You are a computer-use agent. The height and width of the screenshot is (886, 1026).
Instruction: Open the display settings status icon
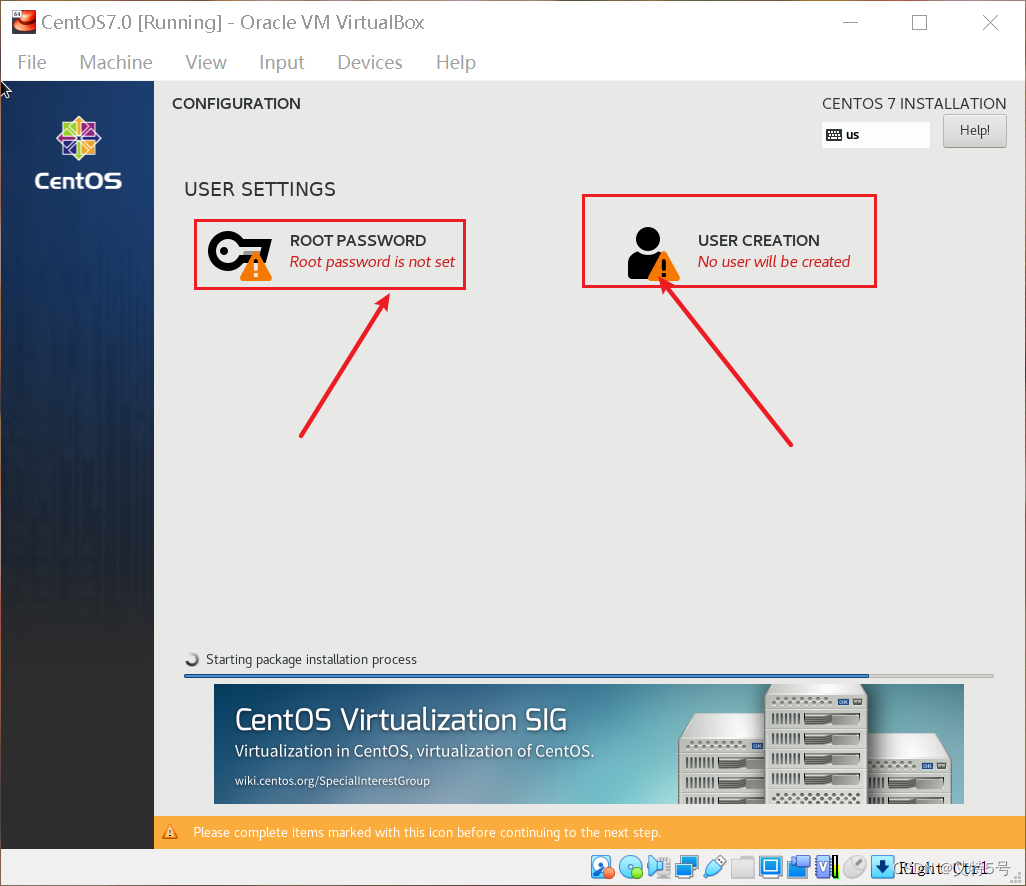(772, 867)
